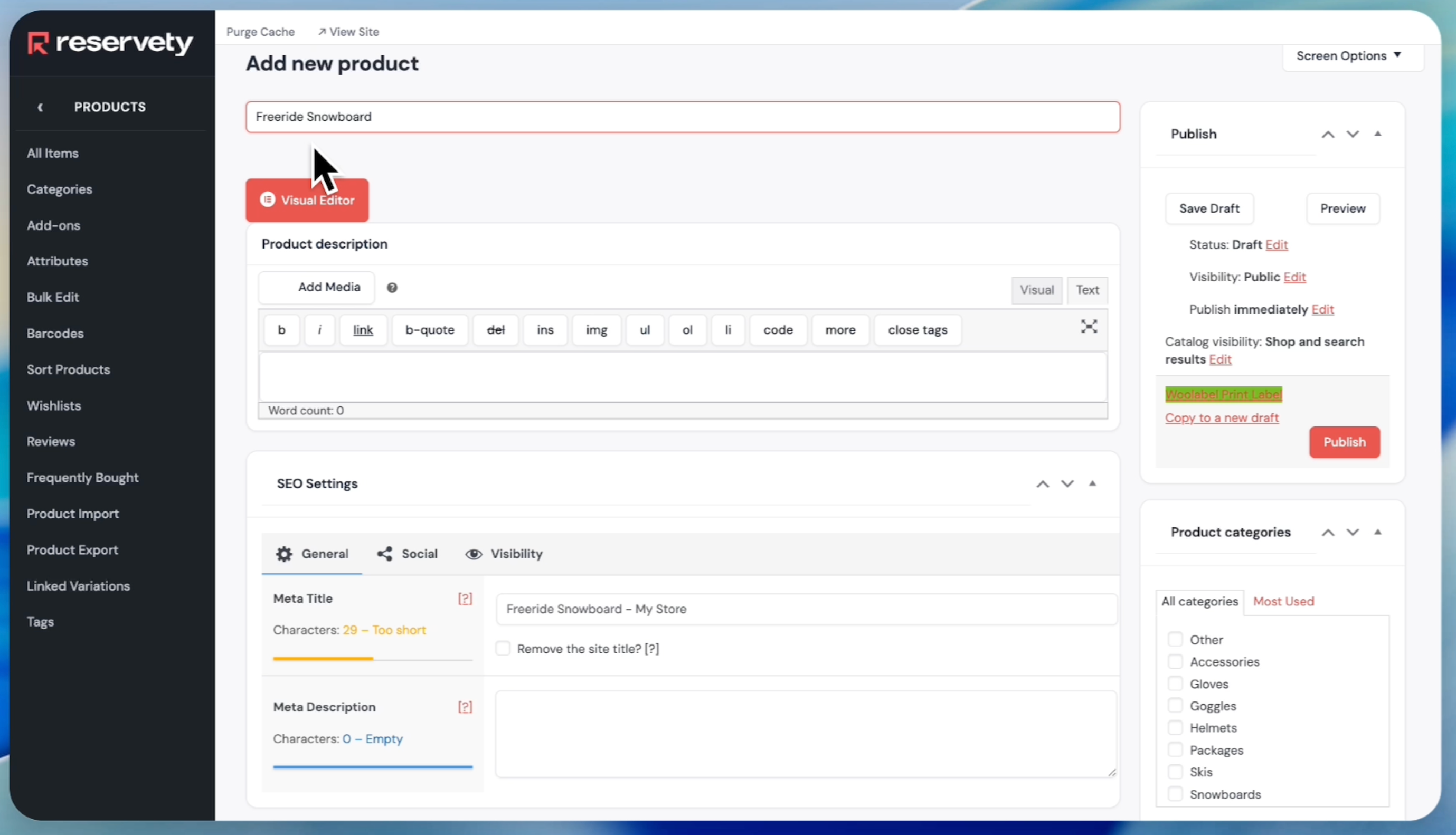
Task: Collapse the SEO Settings panel
Action: [1092, 484]
